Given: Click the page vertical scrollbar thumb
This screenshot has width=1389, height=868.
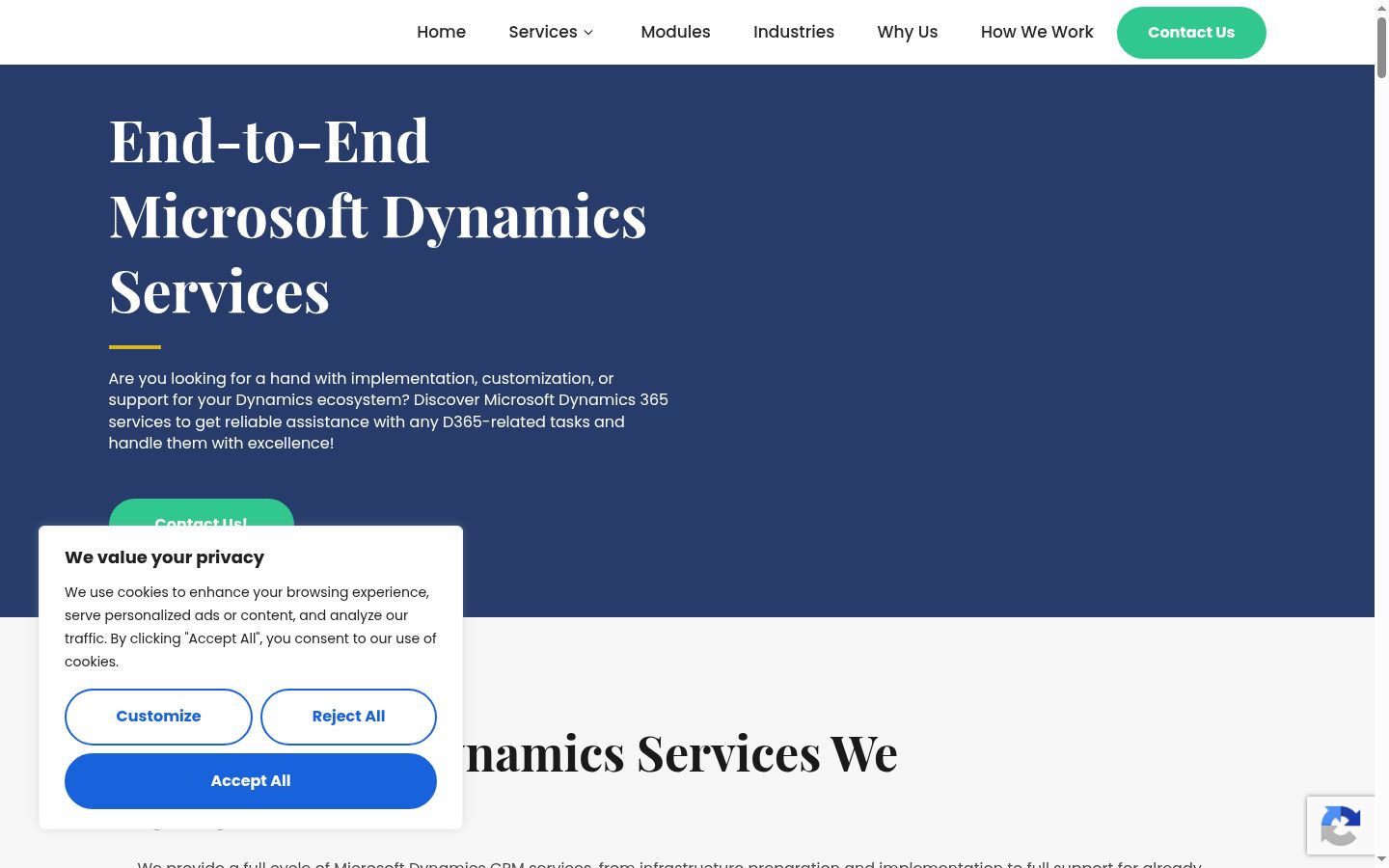Looking at the screenshot, I should [x=1381, y=46].
